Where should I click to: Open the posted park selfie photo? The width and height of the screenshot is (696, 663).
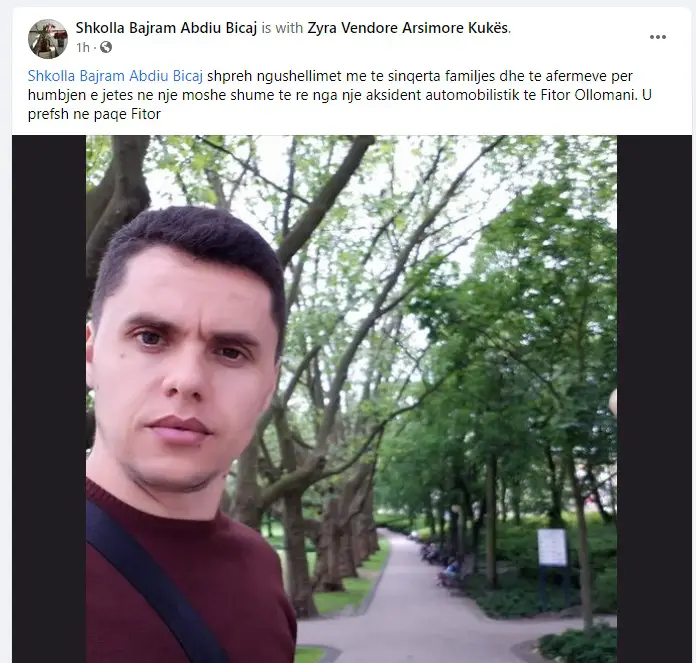click(x=351, y=399)
